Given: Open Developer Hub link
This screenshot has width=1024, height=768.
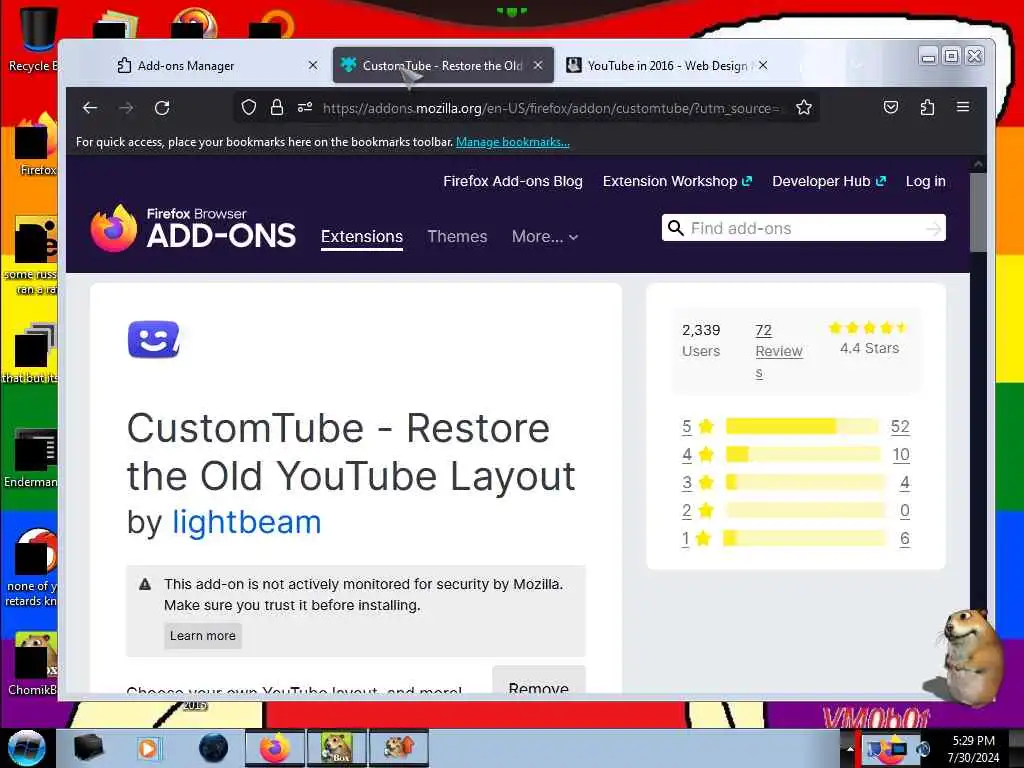Looking at the screenshot, I should click(829, 182).
